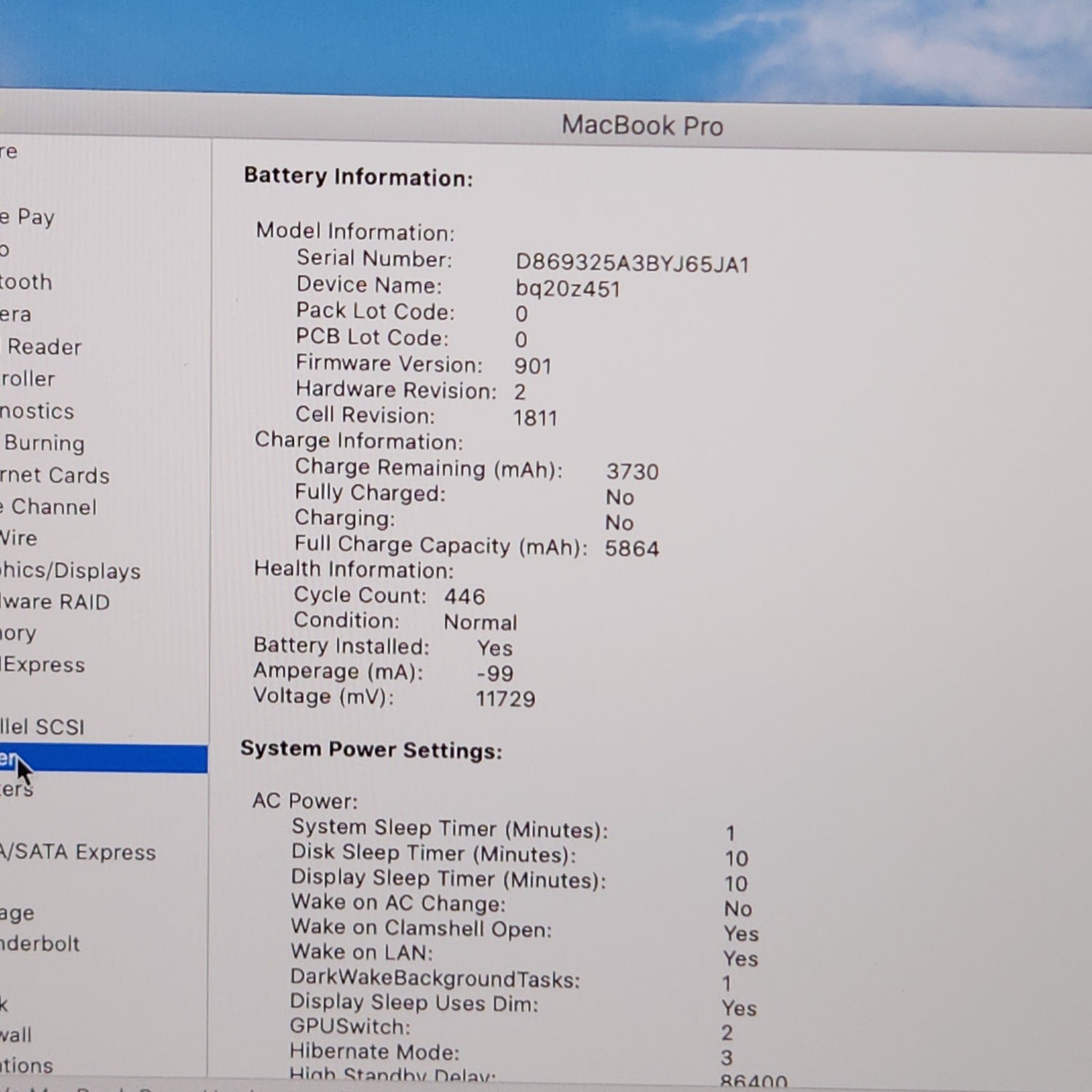Open Fibre Channel in the sidebar
Image resolution: width=1092 pixels, height=1092 pixels.
click(50, 507)
